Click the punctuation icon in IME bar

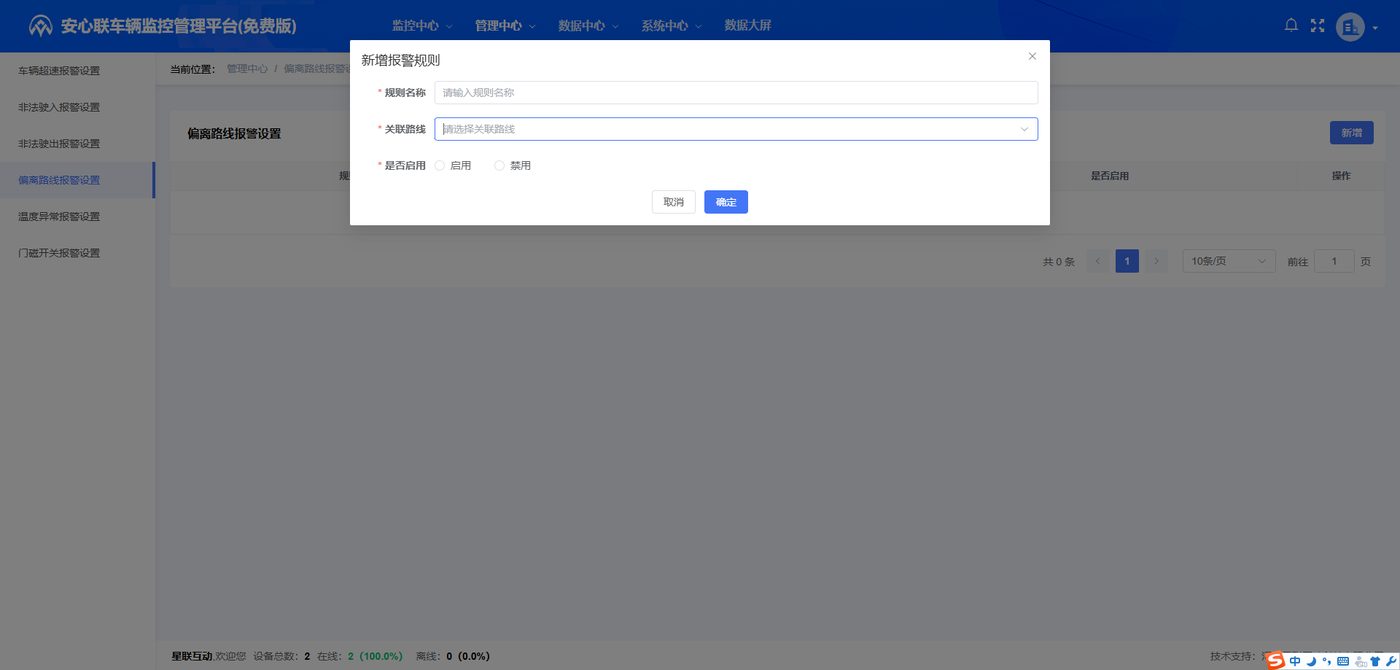pyautogui.click(x=1327, y=661)
